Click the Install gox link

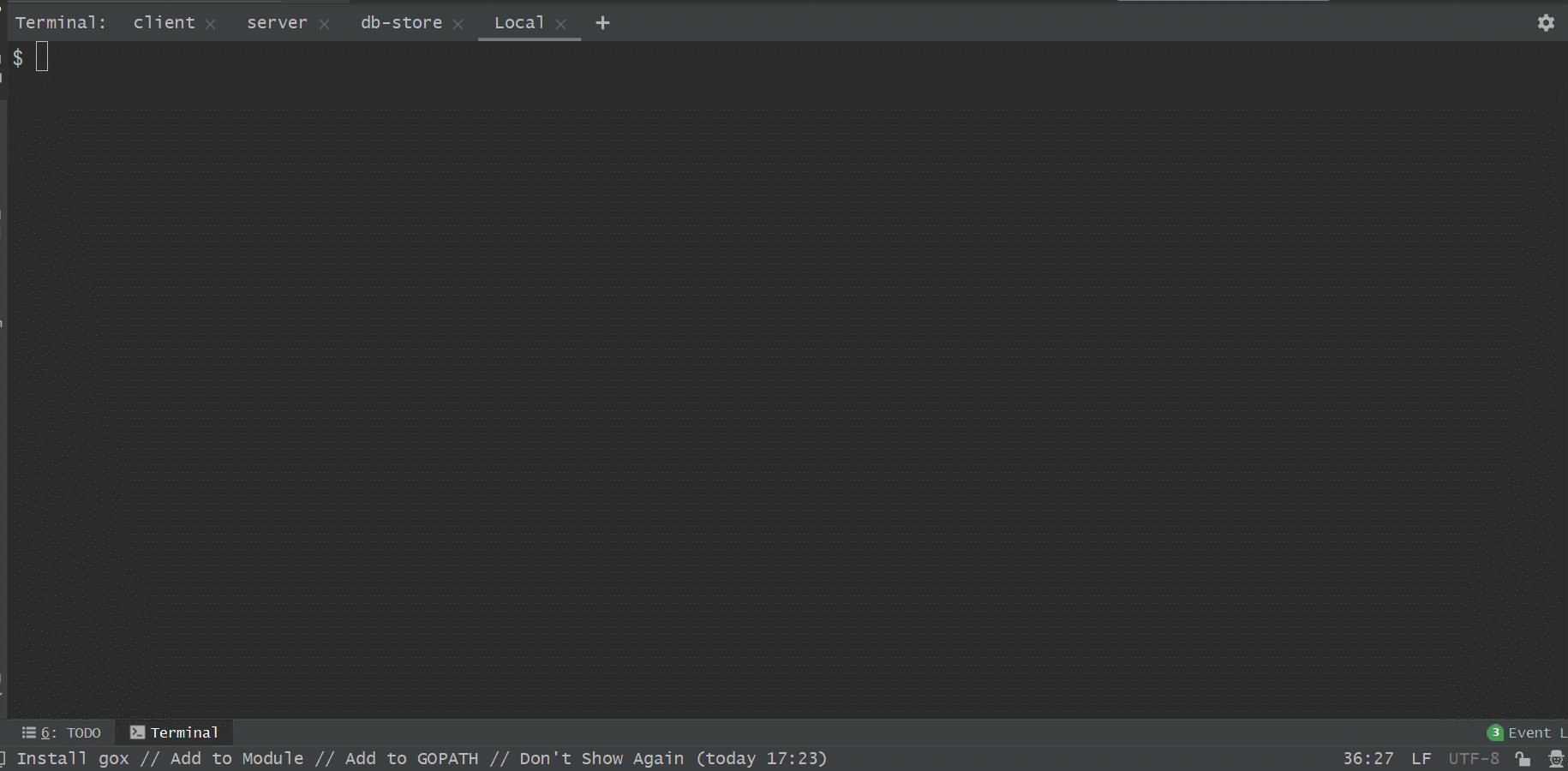coord(72,758)
